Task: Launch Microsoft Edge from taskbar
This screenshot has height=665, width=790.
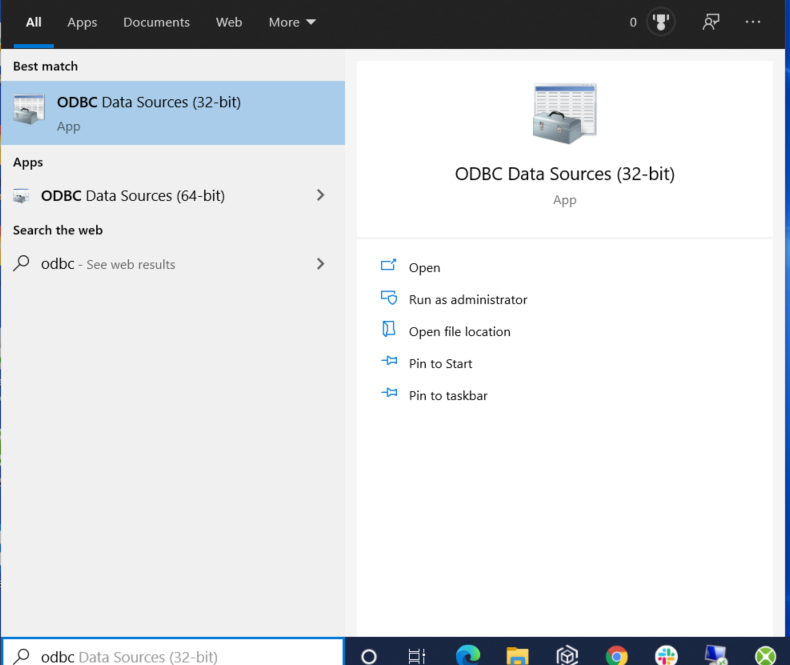Action: pyautogui.click(x=468, y=655)
